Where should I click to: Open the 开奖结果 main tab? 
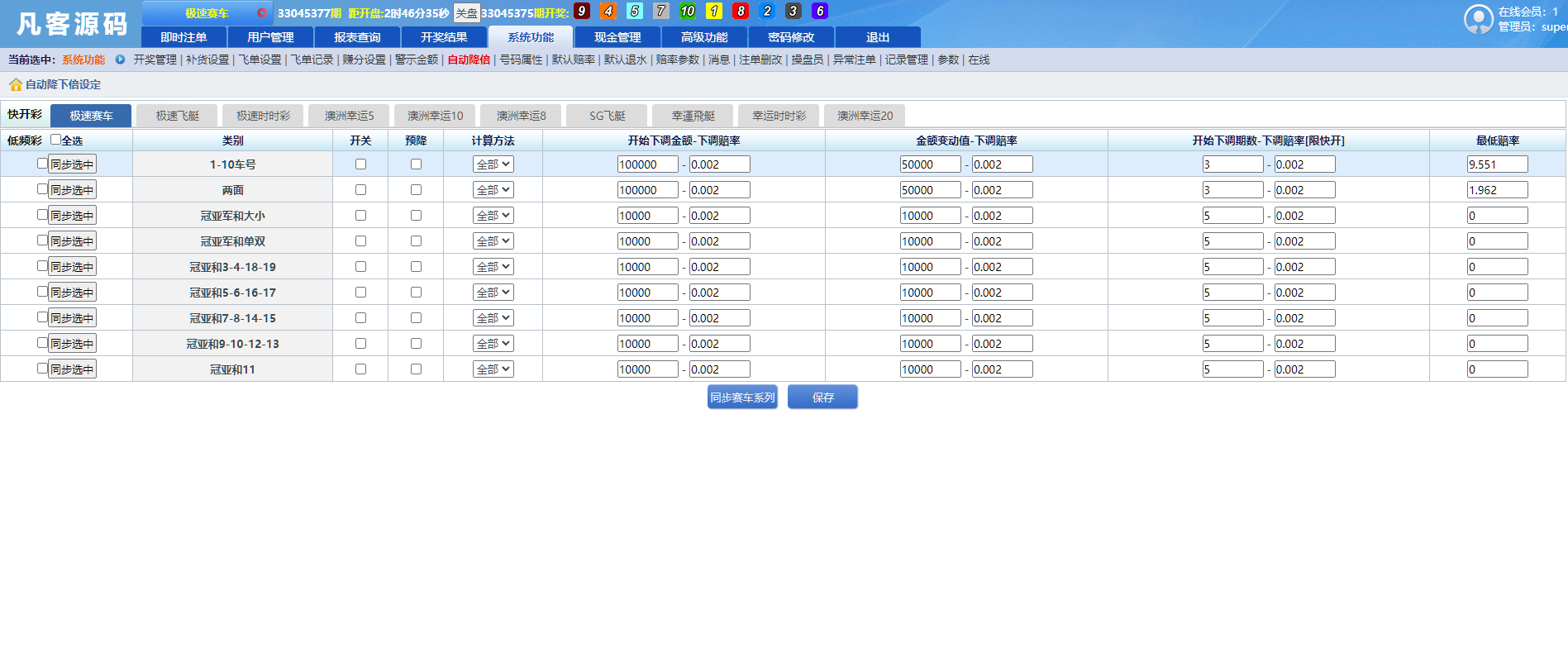[444, 37]
